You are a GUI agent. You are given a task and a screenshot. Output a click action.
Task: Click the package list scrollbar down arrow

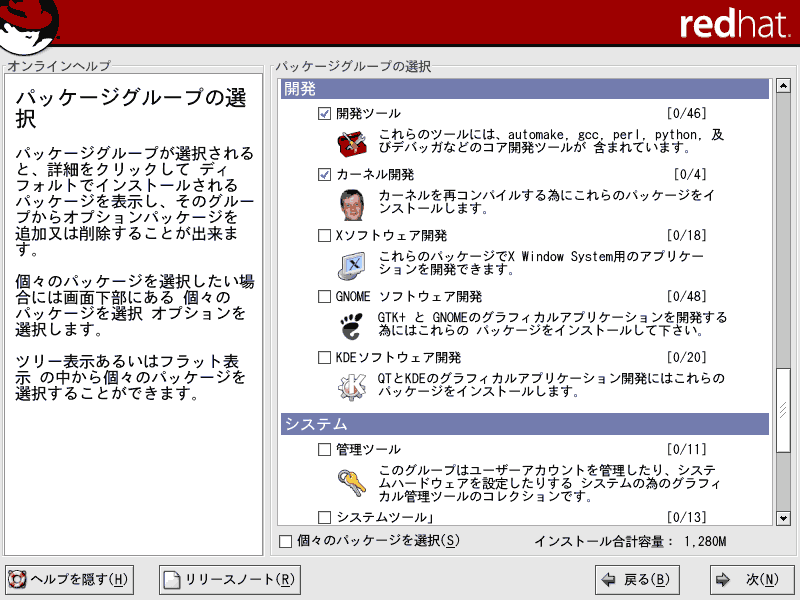pyautogui.click(x=783, y=517)
